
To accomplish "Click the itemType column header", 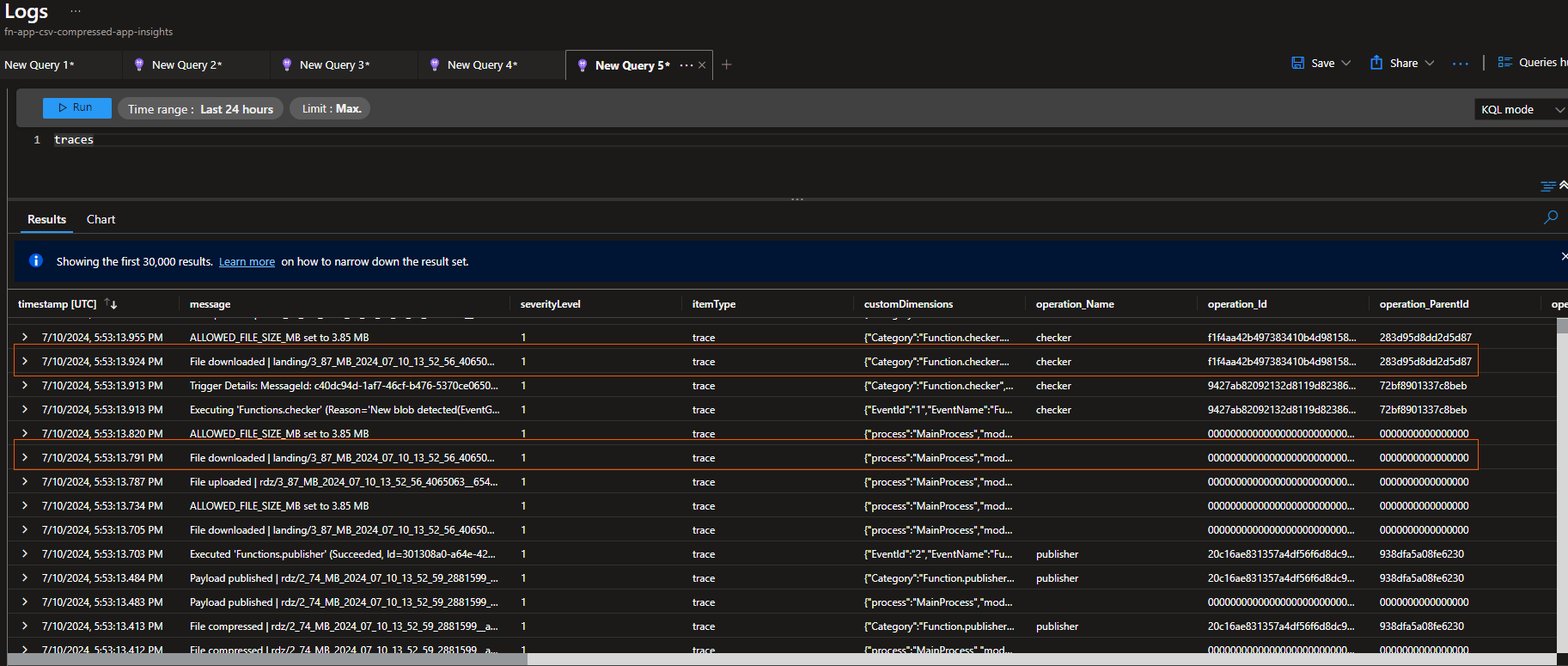I will click(x=714, y=304).
